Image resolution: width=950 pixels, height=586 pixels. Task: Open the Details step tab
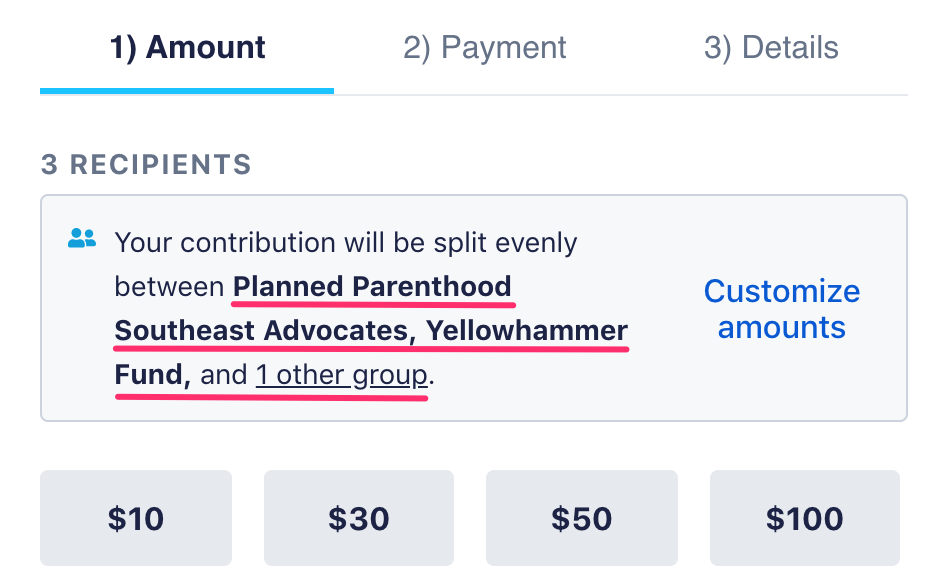(771, 48)
